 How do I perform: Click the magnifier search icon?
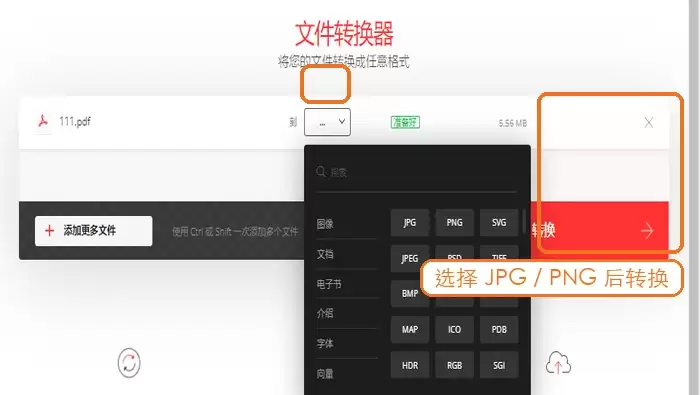coord(321,172)
